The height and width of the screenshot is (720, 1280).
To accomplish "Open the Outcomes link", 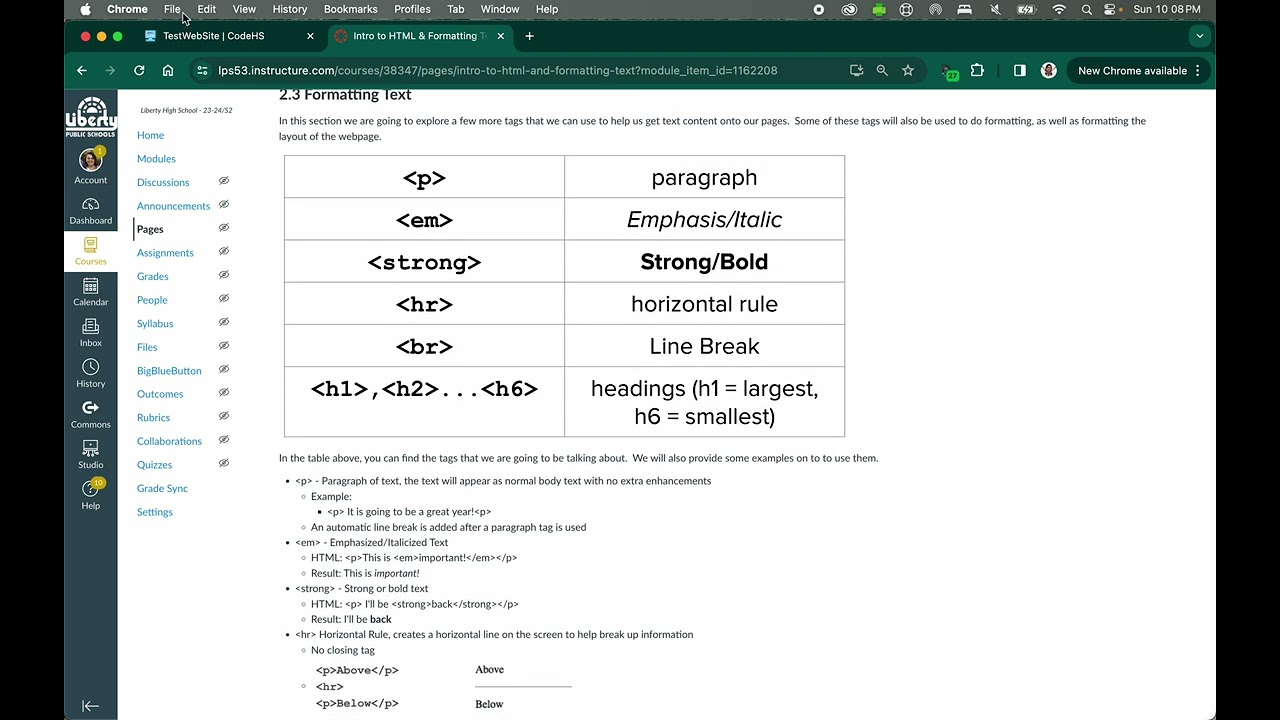I will tap(160, 394).
